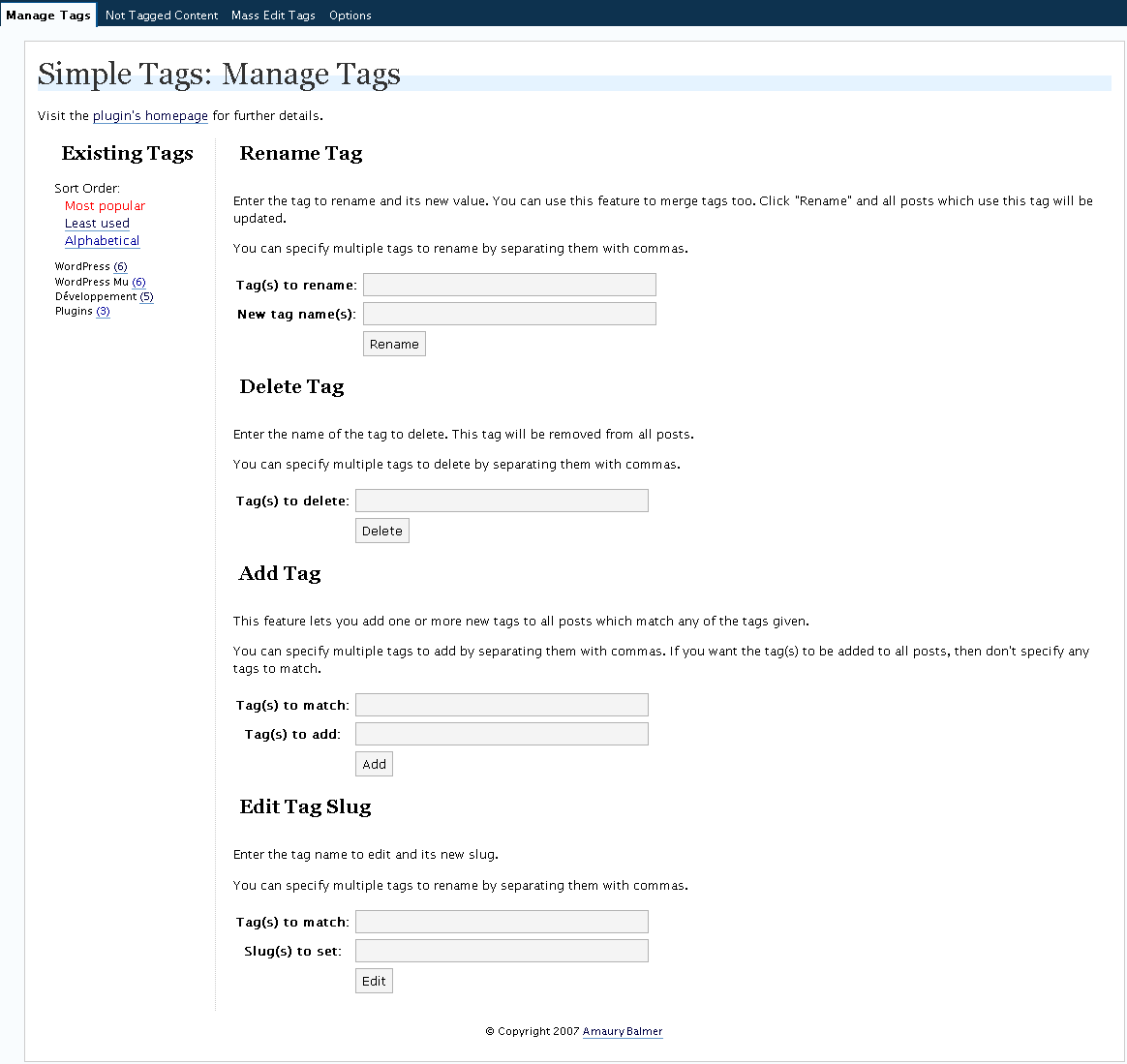This screenshot has width=1127, height=1064.
Task: Click the Add button
Action: pyautogui.click(x=374, y=764)
